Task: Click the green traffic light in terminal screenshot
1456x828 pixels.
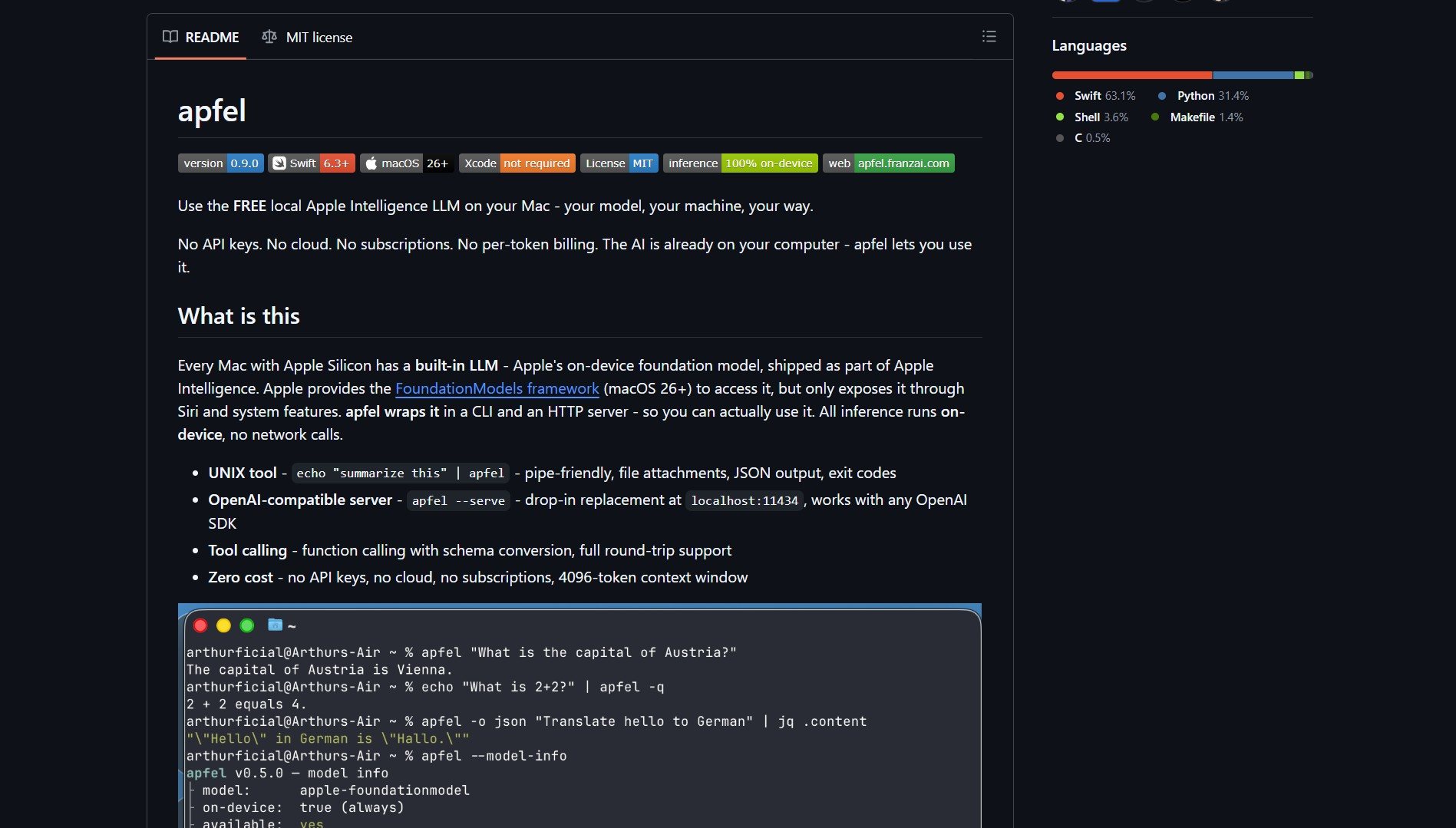Action: [246, 625]
